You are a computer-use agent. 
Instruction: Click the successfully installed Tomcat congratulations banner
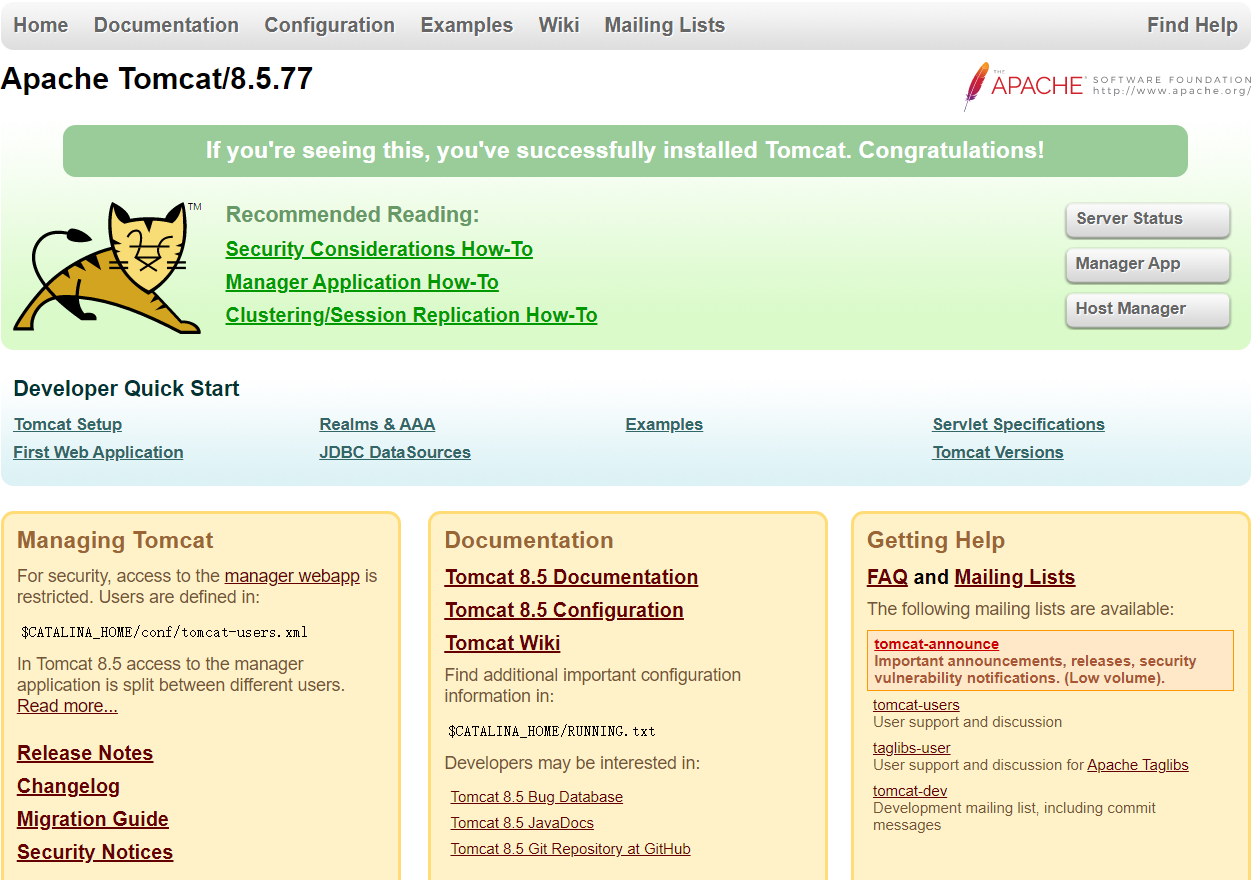[625, 151]
